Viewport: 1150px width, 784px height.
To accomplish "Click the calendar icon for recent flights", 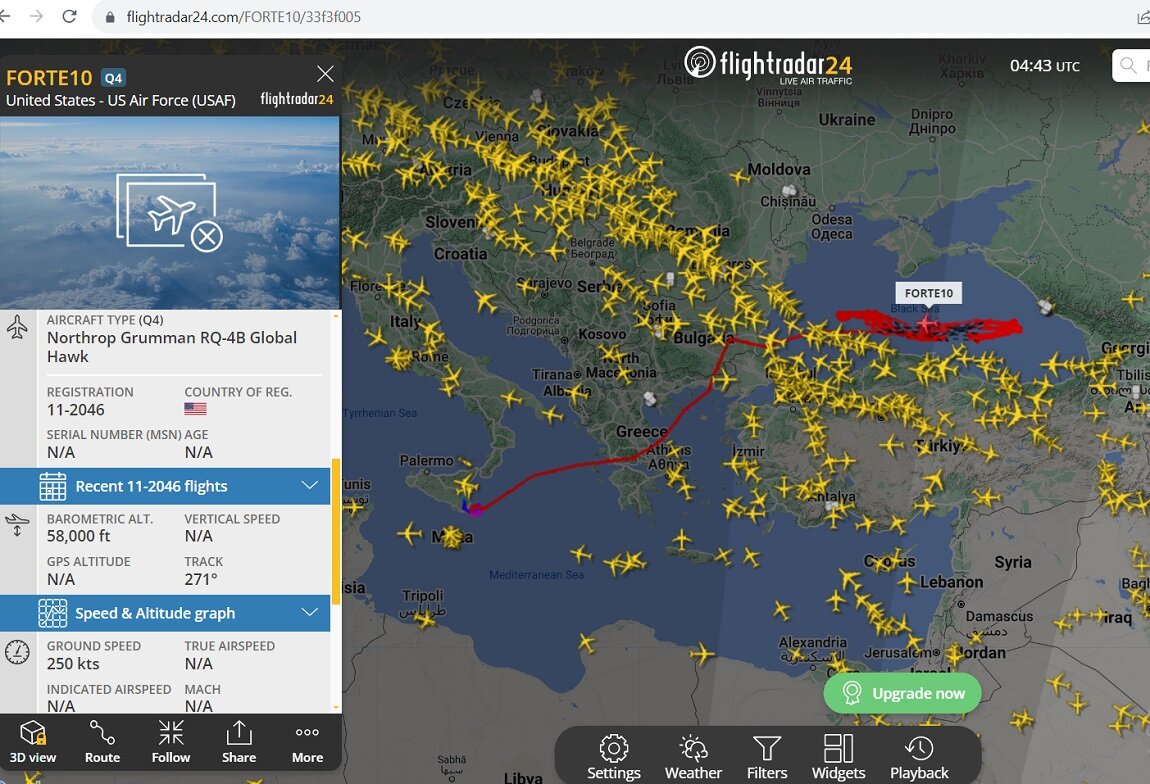I will pos(52,486).
